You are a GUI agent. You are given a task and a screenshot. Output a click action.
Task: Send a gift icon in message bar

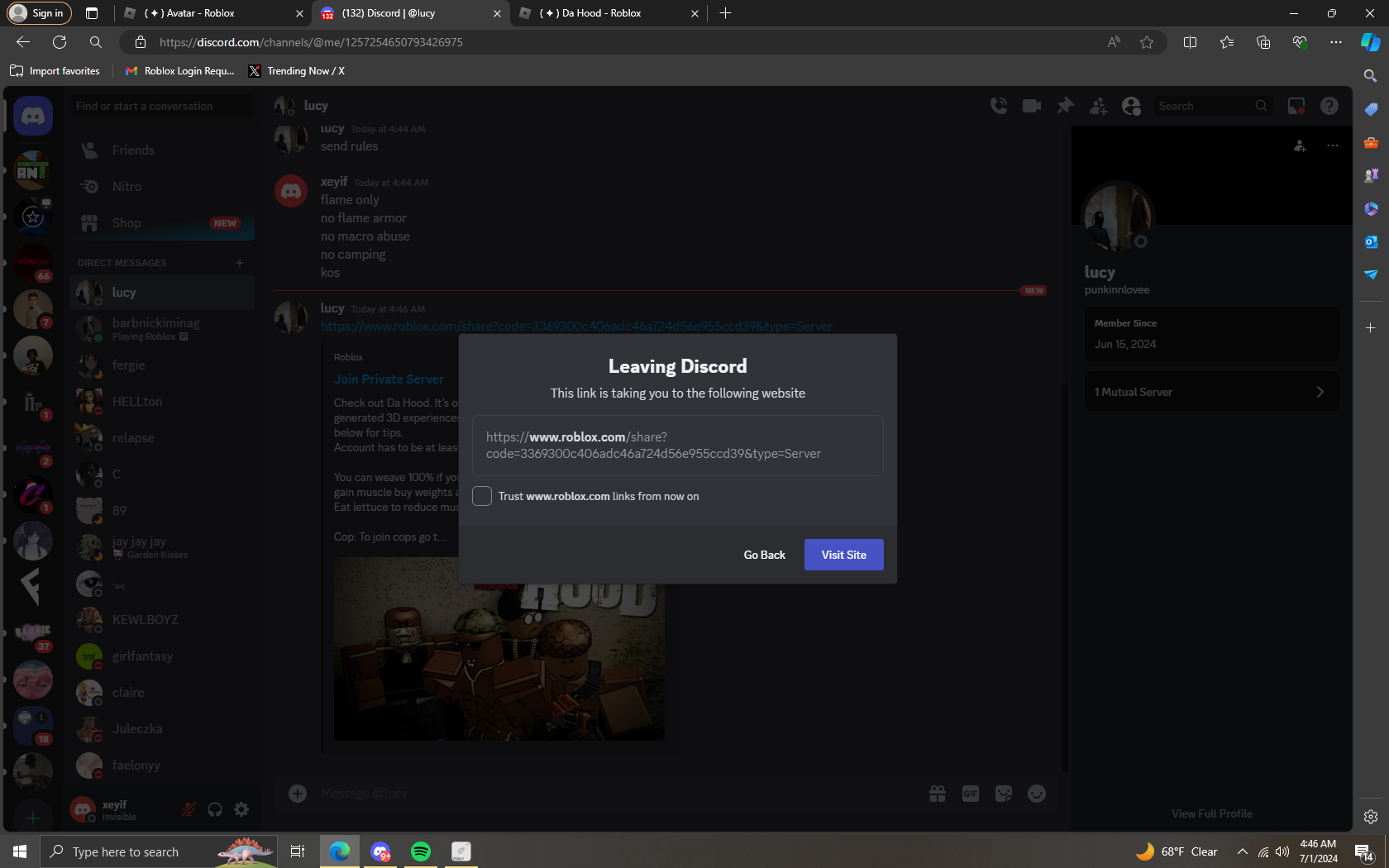tap(938, 794)
